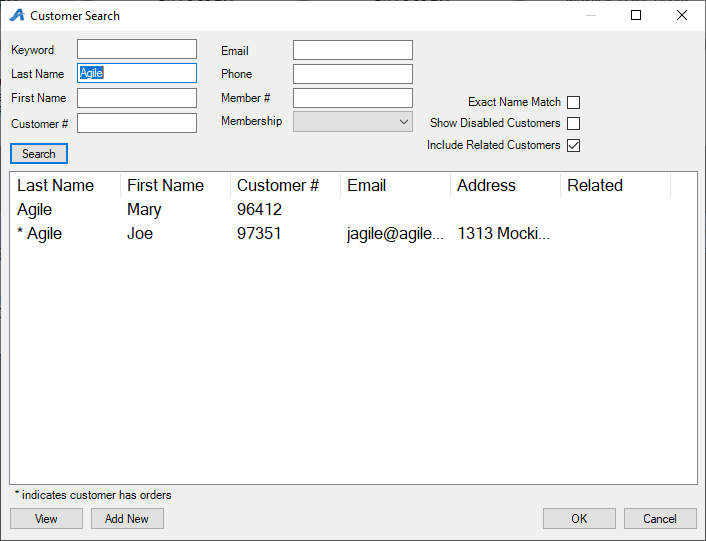Cancel the customer search dialog

[x=660, y=519]
